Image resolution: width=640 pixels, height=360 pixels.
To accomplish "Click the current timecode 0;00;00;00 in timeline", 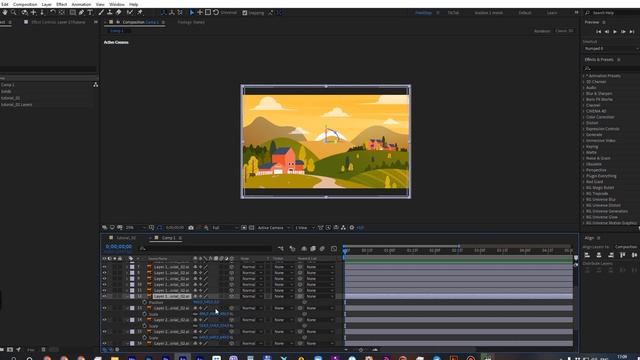I will pos(119,247).
